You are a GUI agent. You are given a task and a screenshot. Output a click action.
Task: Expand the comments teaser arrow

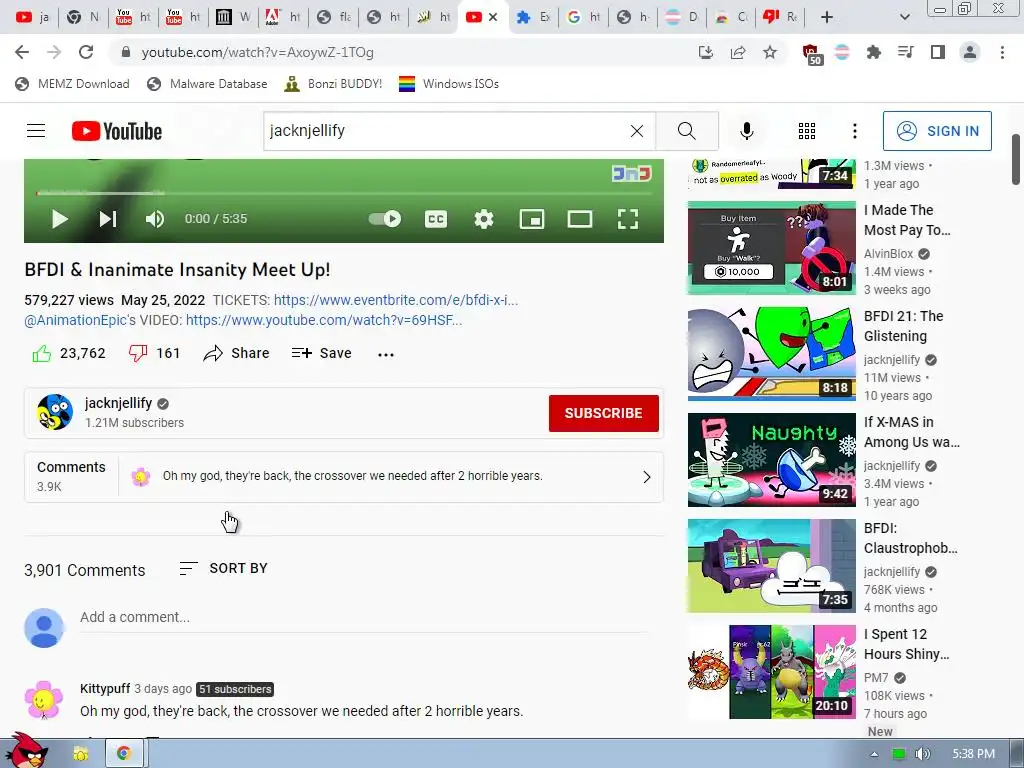[x=647, y=477]
